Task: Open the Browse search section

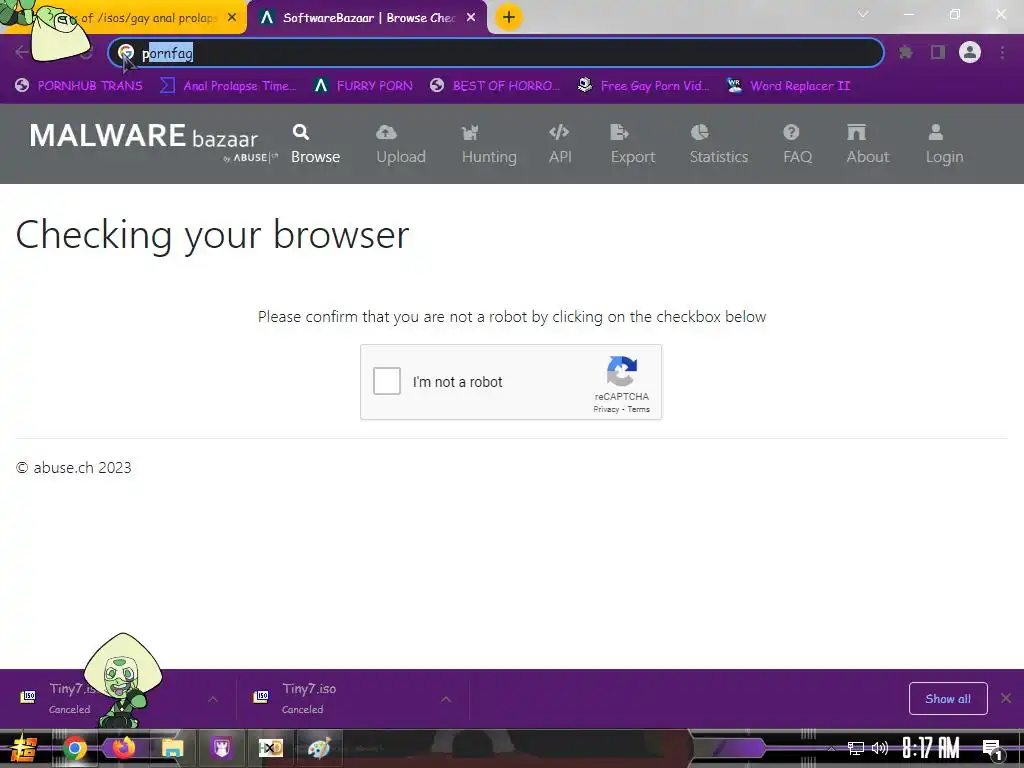Action: pyautogui.click(x=315, y=144)
